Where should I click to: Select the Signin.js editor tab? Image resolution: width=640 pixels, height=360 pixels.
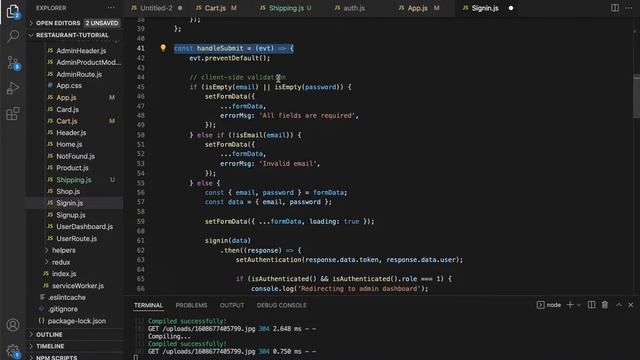point(485,8)
